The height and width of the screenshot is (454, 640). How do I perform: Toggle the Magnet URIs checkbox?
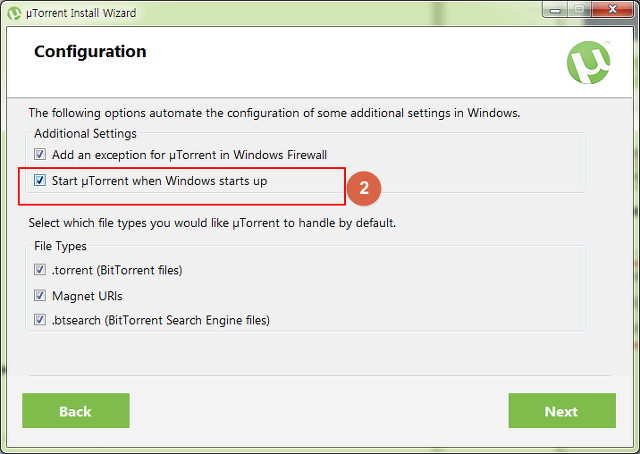point(40,295)
